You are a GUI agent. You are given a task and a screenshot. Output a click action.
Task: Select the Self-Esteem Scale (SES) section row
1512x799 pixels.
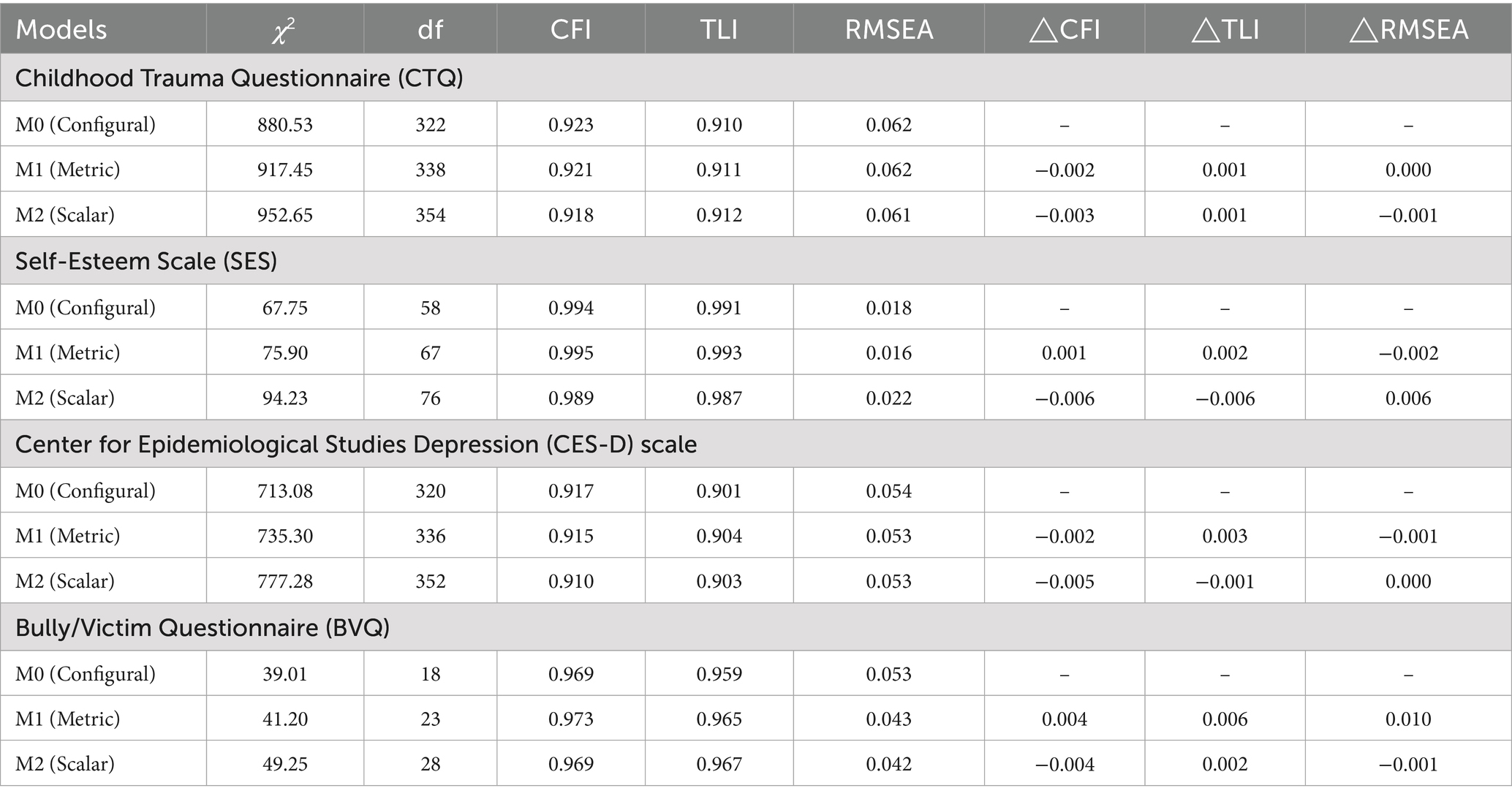pos(146,261)
